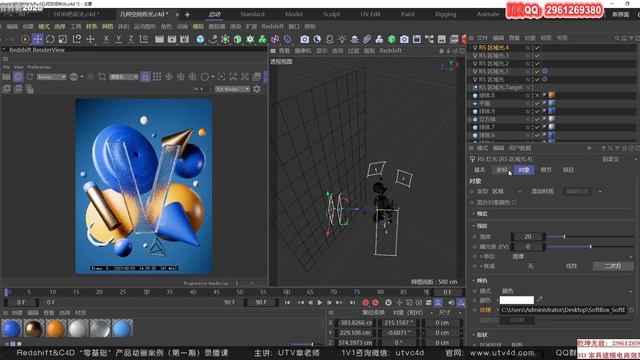Click the light bulb icon in toolbar

(x=342, y=39)
